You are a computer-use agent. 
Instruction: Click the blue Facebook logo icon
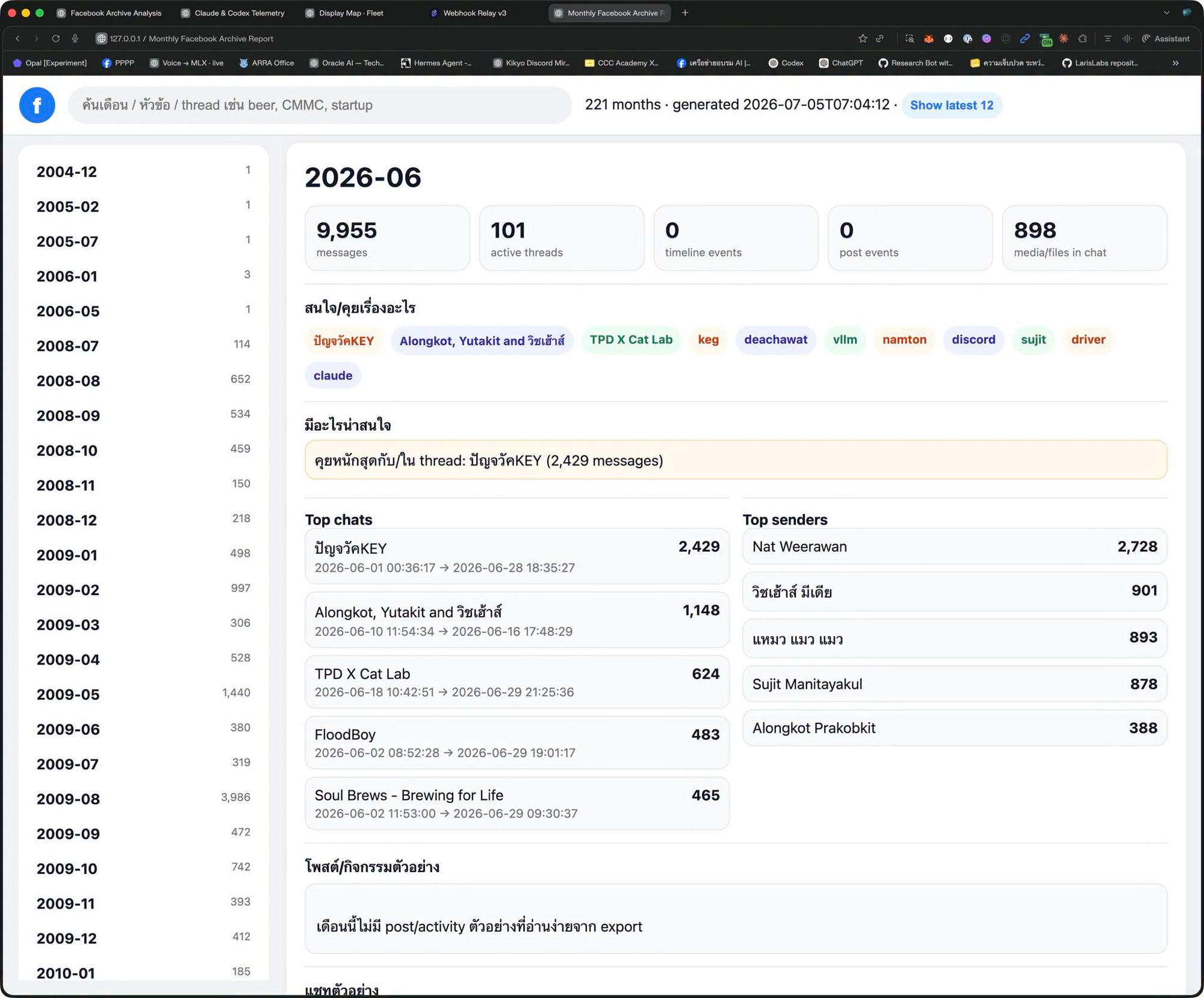(37, 105)
